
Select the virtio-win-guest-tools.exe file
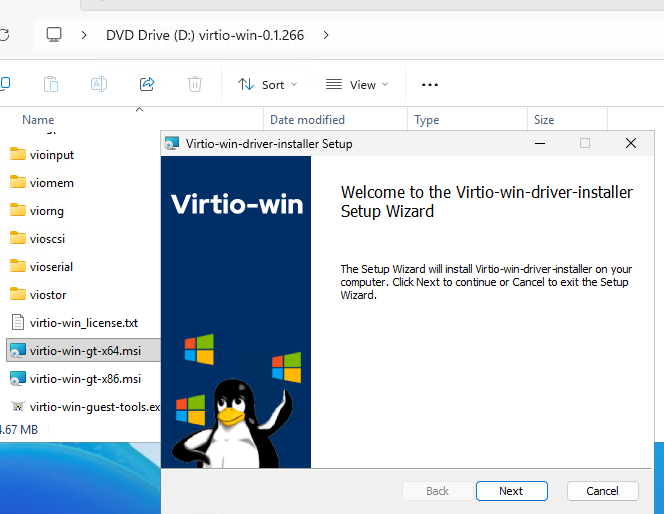[x=95, y=406]
